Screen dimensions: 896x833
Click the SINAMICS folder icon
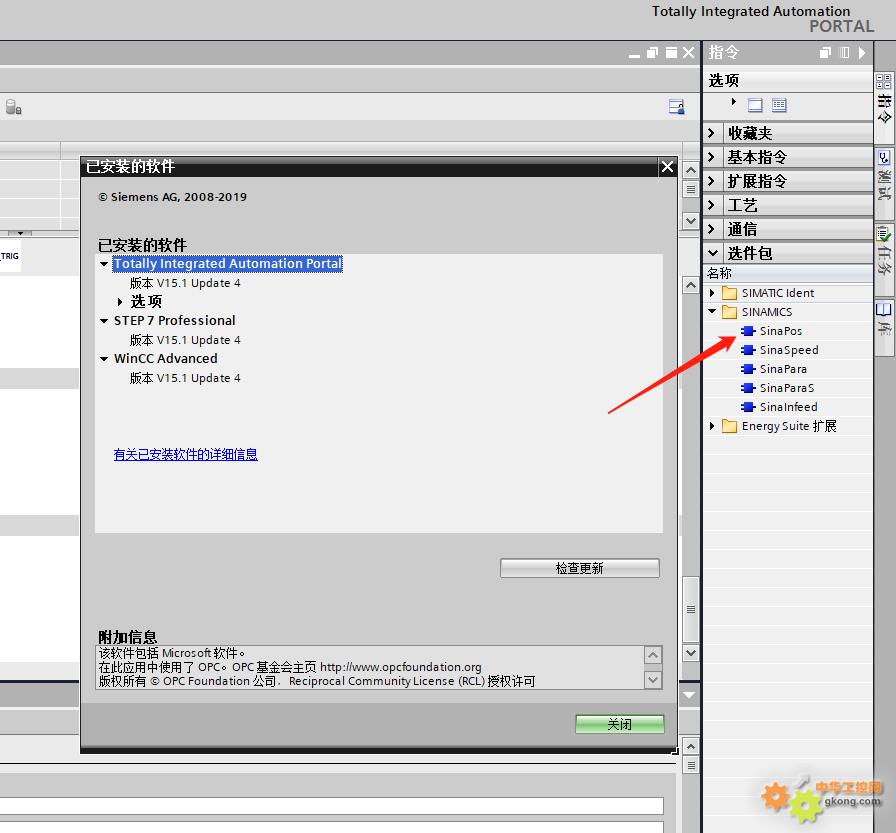coord(729,312)
